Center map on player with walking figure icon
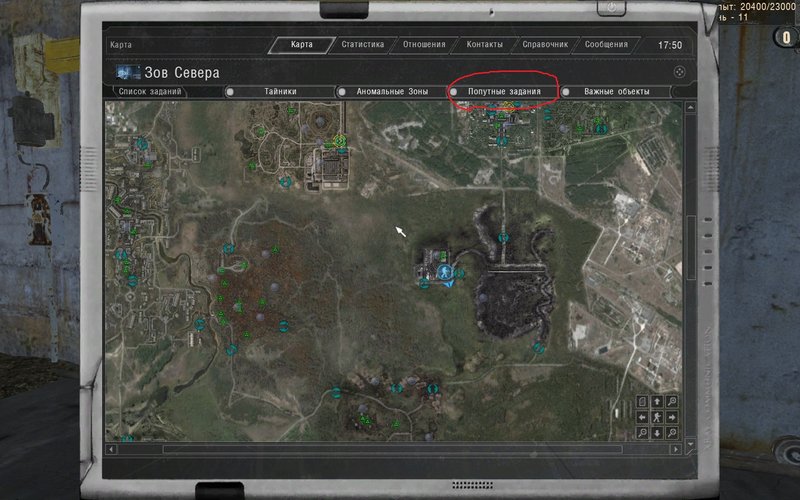800x500 pixels. pos(656,417)
